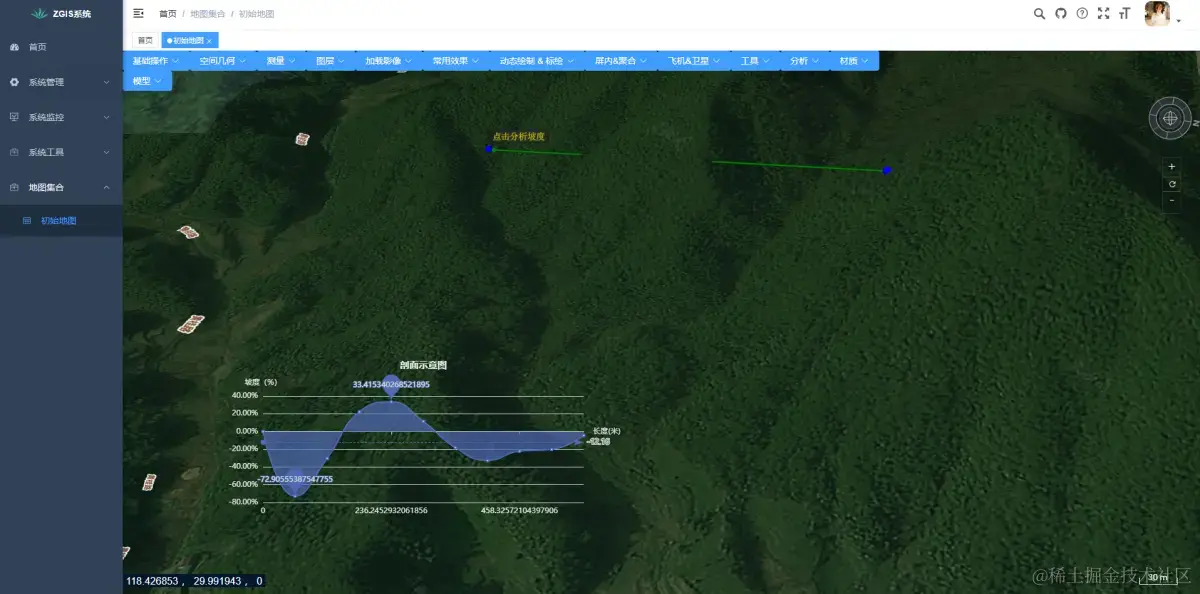Click the 长度(米) axis title
Image resolution: width=1200 pixels, height=594 pixels.
[x=607, y=431]
